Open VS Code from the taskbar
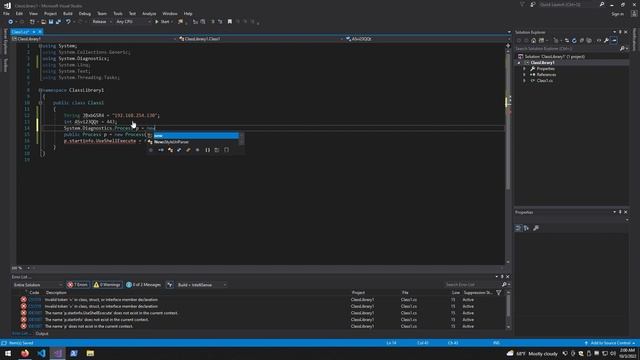 [41, 353]
